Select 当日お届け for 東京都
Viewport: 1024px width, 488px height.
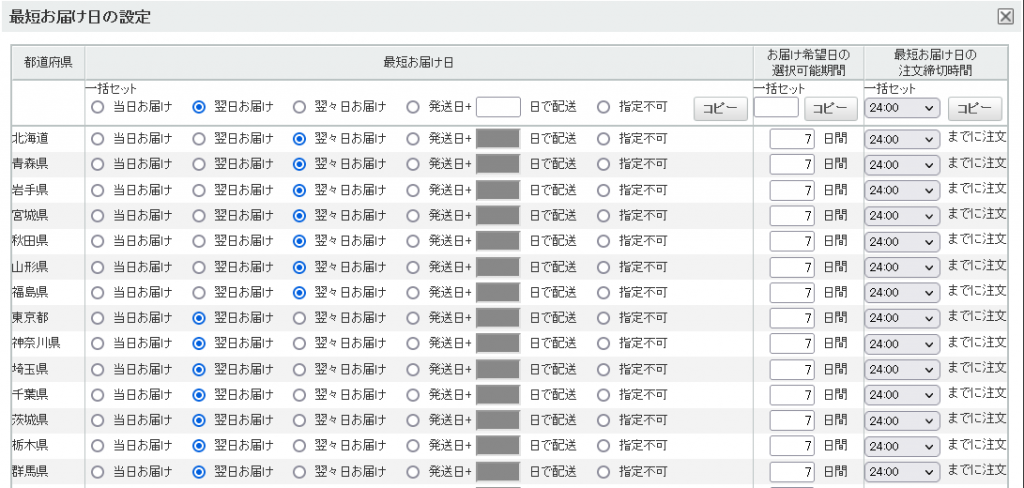97,318
